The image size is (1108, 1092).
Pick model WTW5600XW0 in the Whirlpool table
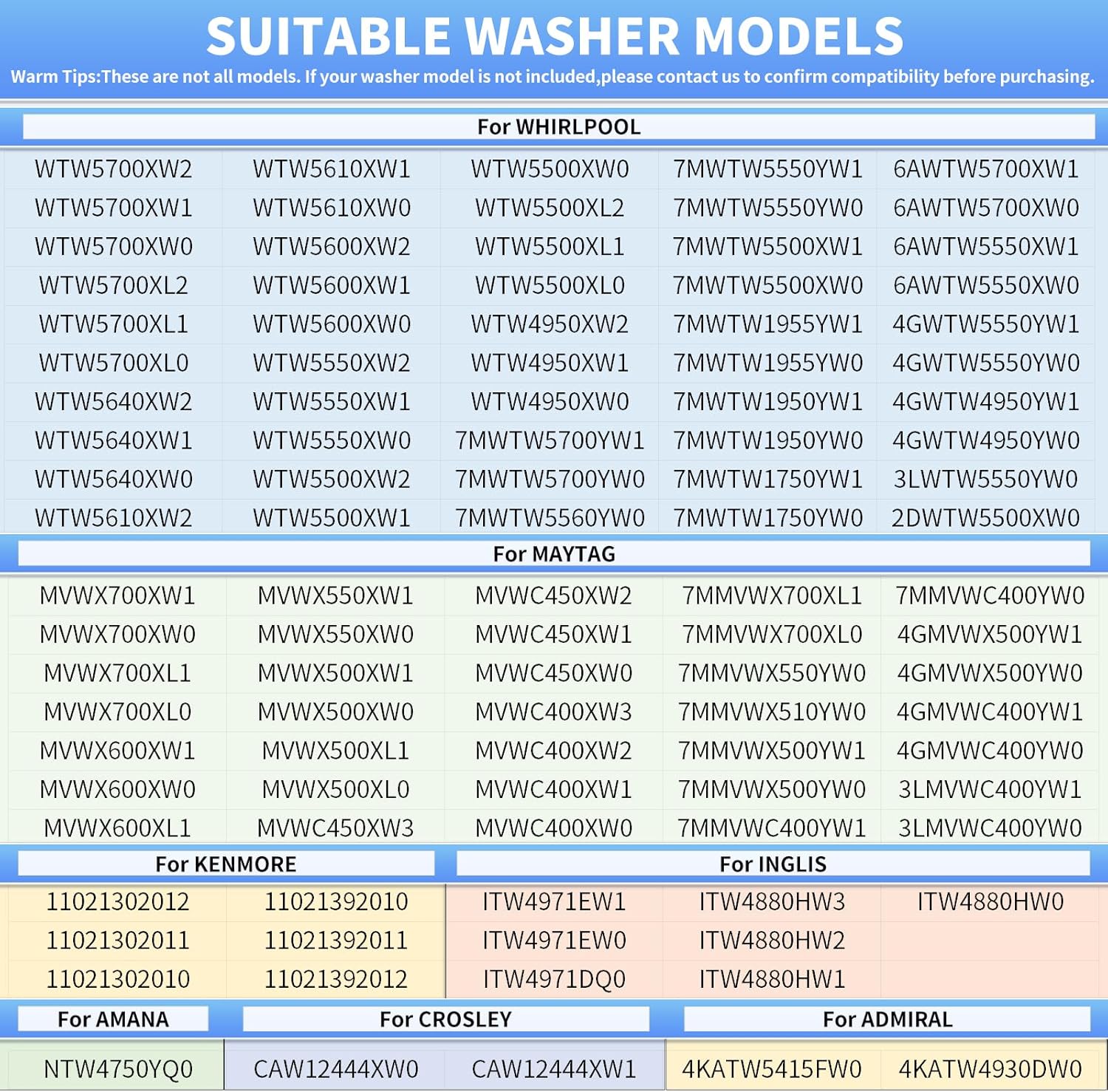point(332,324)
